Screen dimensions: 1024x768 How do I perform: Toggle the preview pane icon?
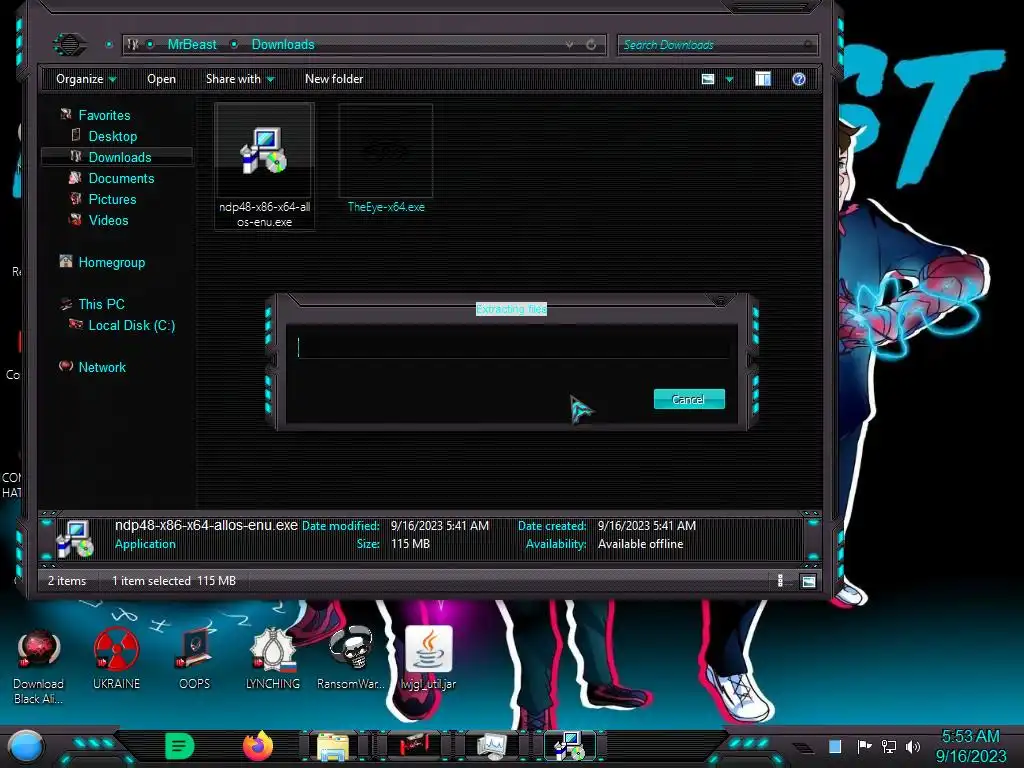click(x=763, y=79)
